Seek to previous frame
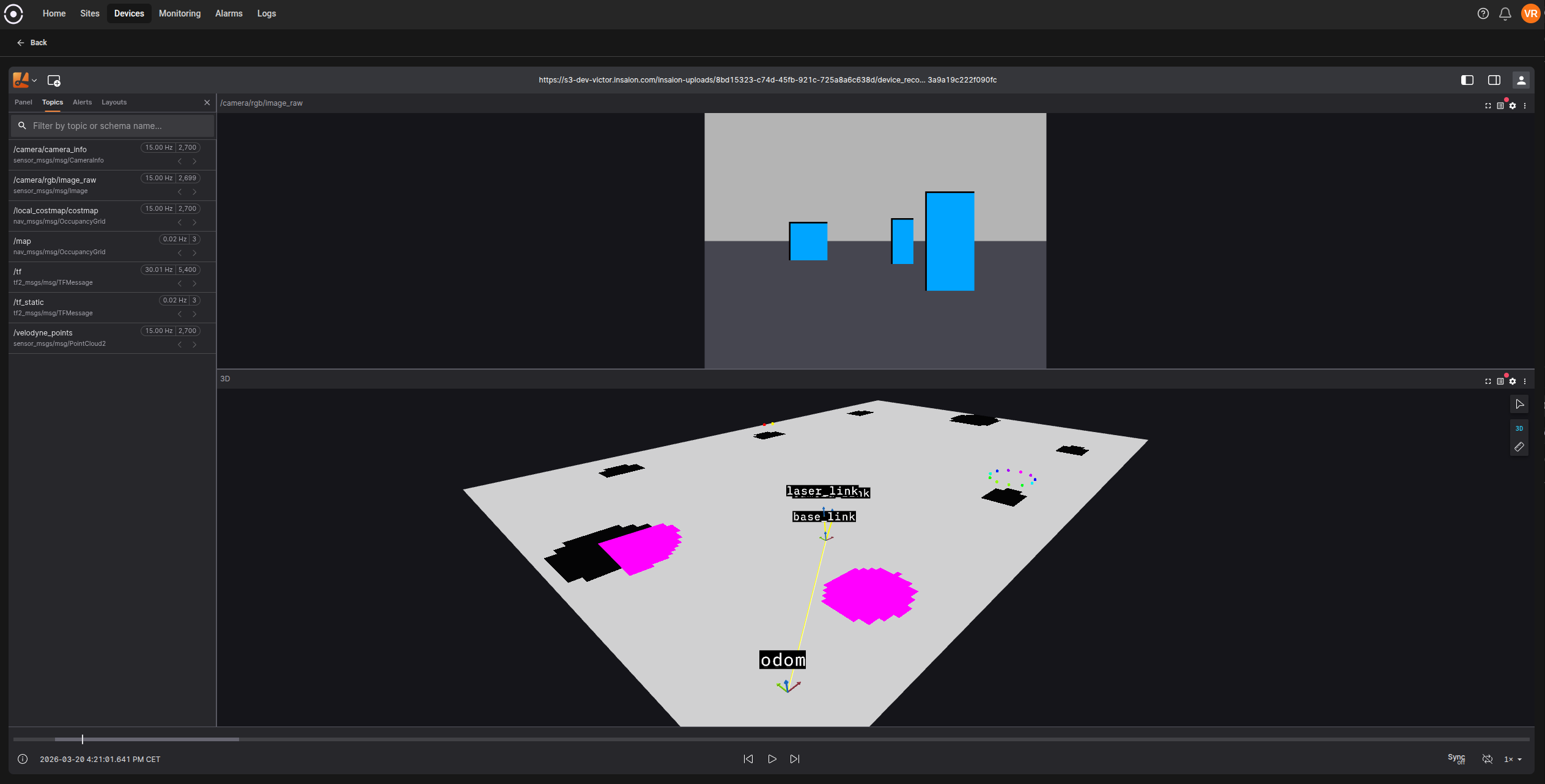 click(748, 759)
